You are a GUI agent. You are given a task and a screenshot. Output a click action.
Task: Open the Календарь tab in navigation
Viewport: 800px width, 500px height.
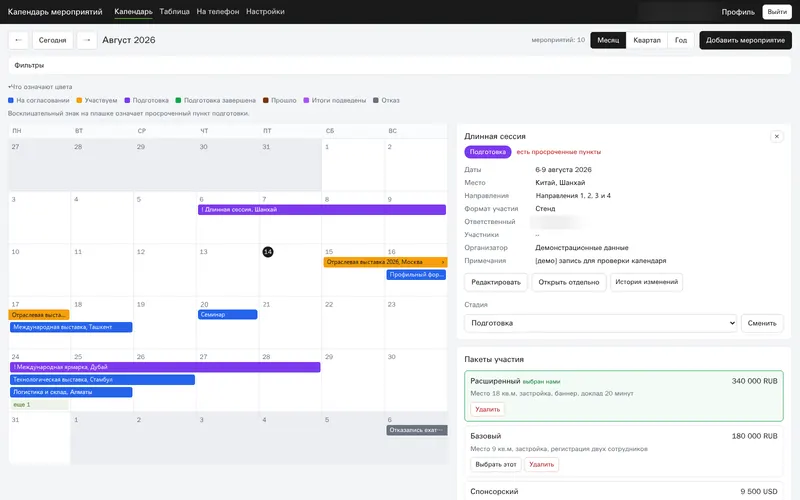133,12
